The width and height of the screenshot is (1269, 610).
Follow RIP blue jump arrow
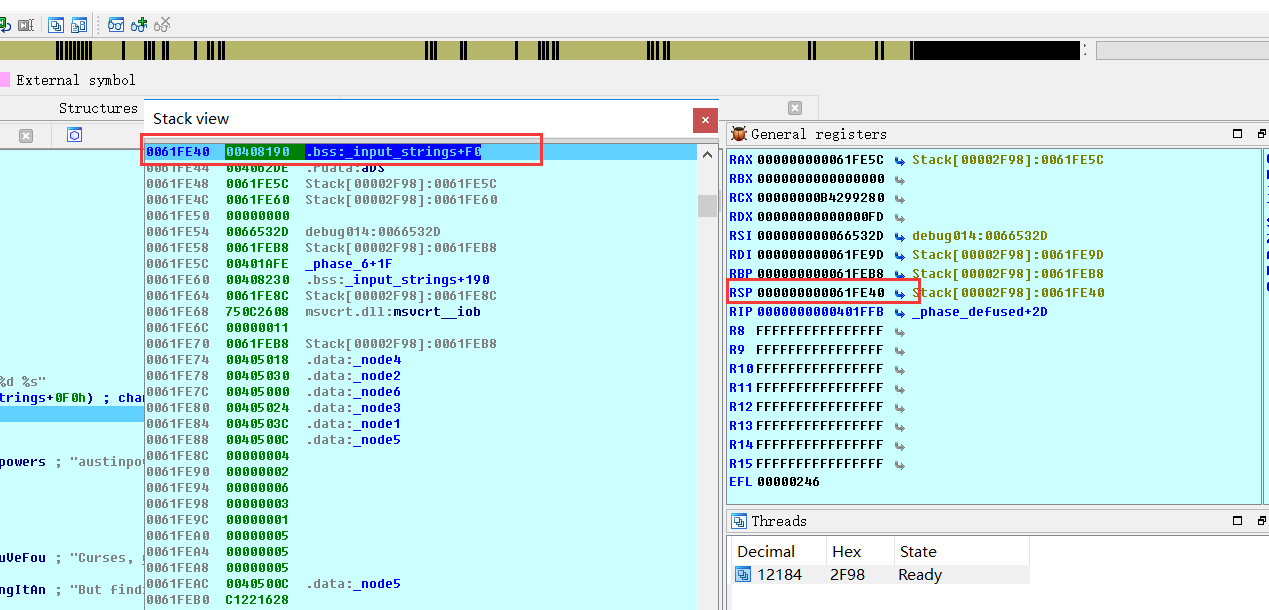tap(899, 312)
